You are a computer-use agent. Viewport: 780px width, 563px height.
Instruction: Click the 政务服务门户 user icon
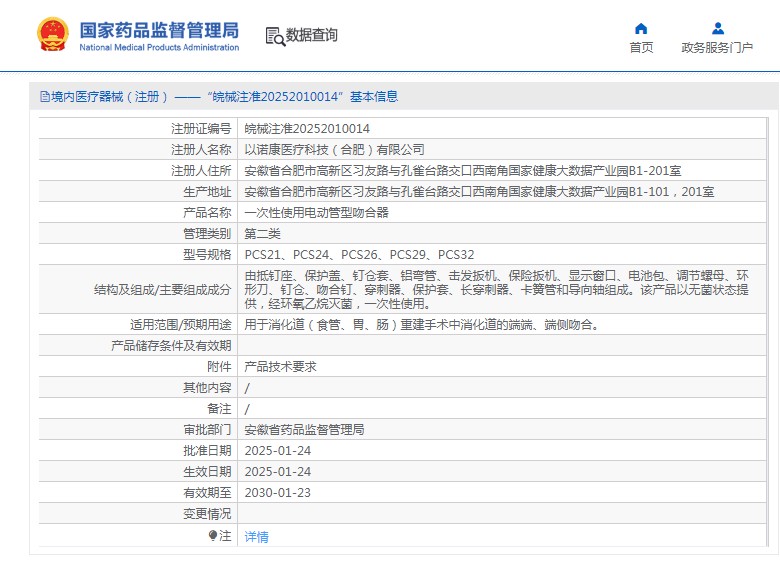point(717,28)
